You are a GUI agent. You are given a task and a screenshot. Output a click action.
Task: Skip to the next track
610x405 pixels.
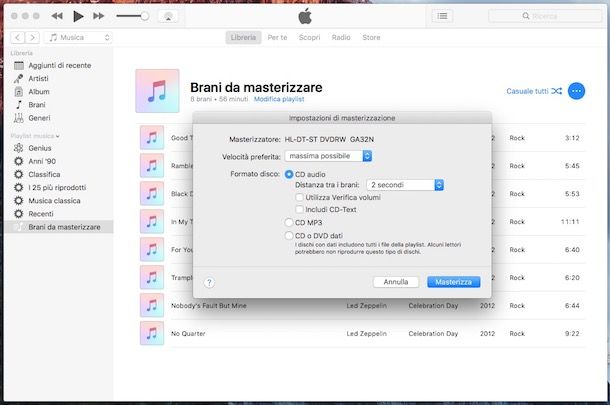point(98,16)
